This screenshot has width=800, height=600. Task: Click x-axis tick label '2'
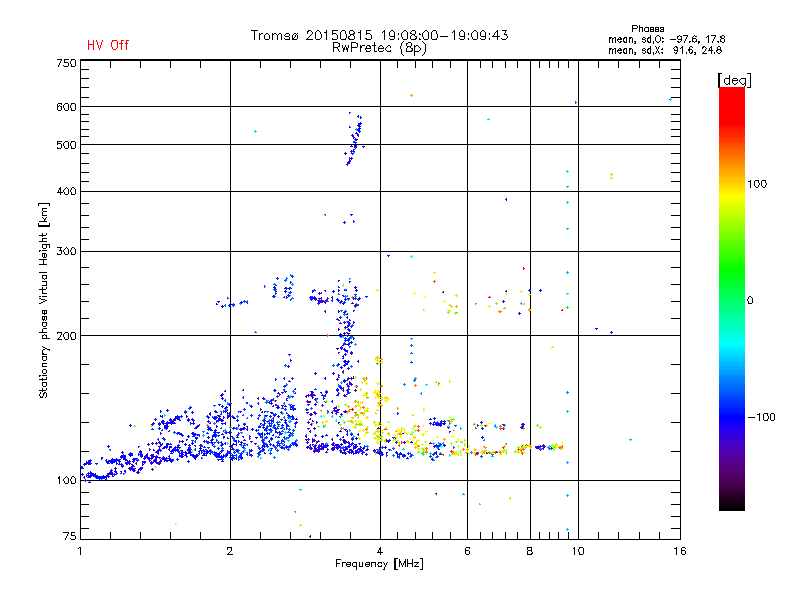pyautogui.click(x=230, y=551)
